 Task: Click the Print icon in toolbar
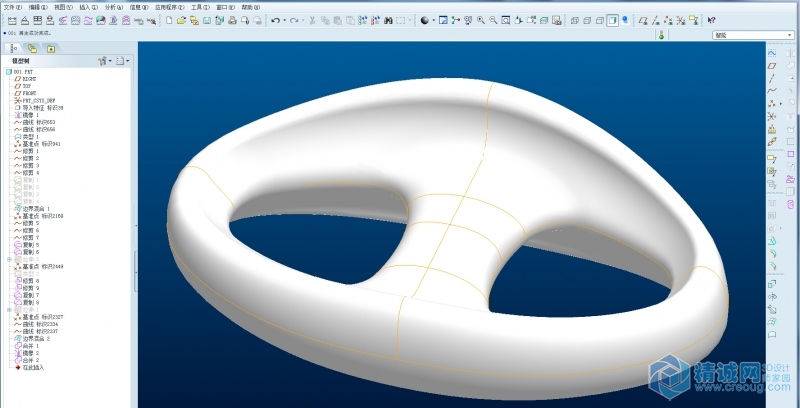coord(232,20)
